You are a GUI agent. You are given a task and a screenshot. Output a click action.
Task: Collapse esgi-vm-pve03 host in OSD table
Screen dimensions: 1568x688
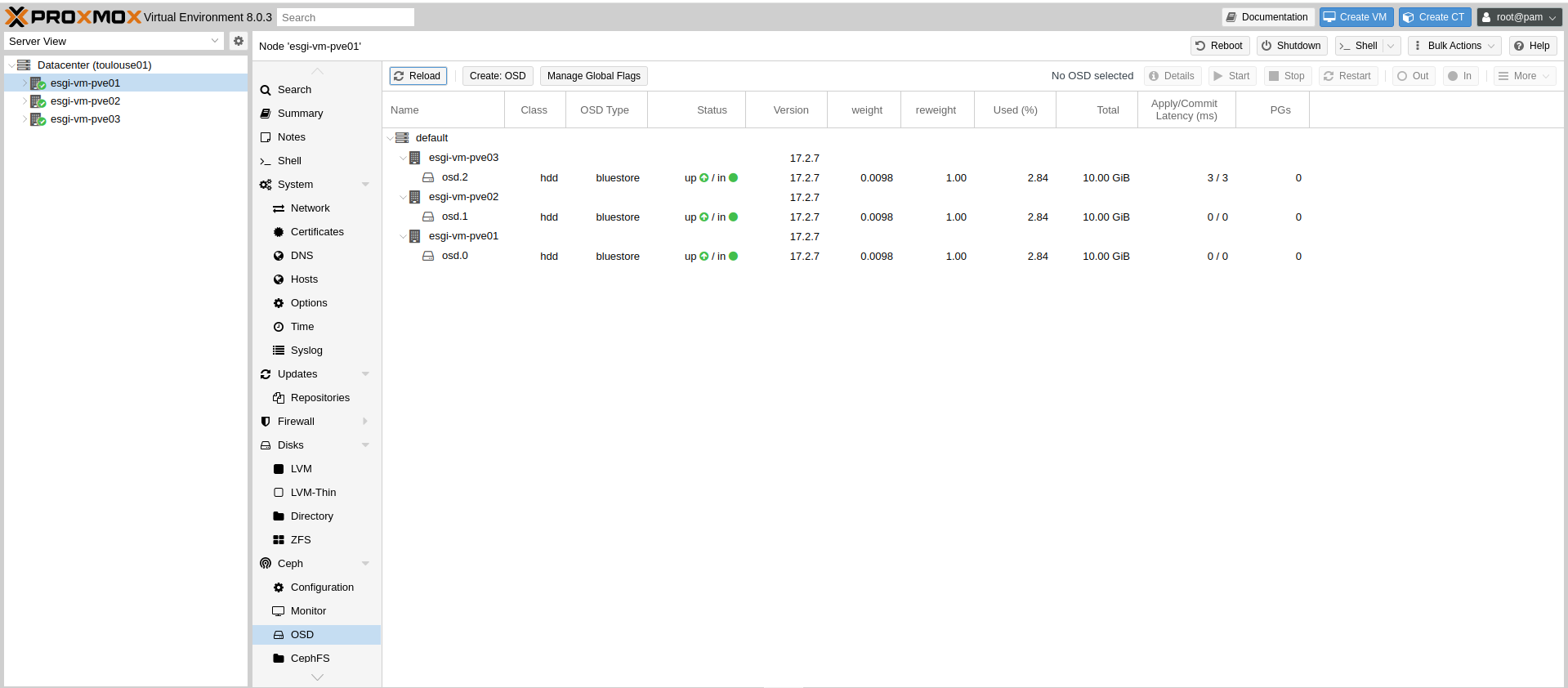403,158
